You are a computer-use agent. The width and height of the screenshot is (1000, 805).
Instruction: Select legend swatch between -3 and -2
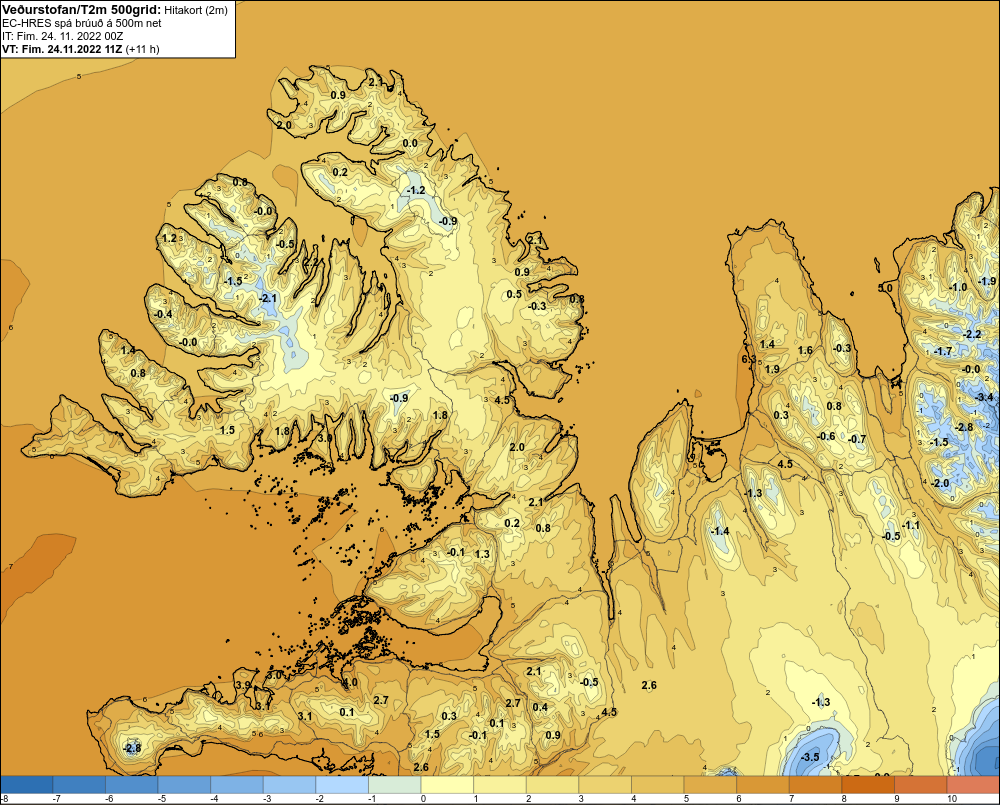click(x=290, y=785)
